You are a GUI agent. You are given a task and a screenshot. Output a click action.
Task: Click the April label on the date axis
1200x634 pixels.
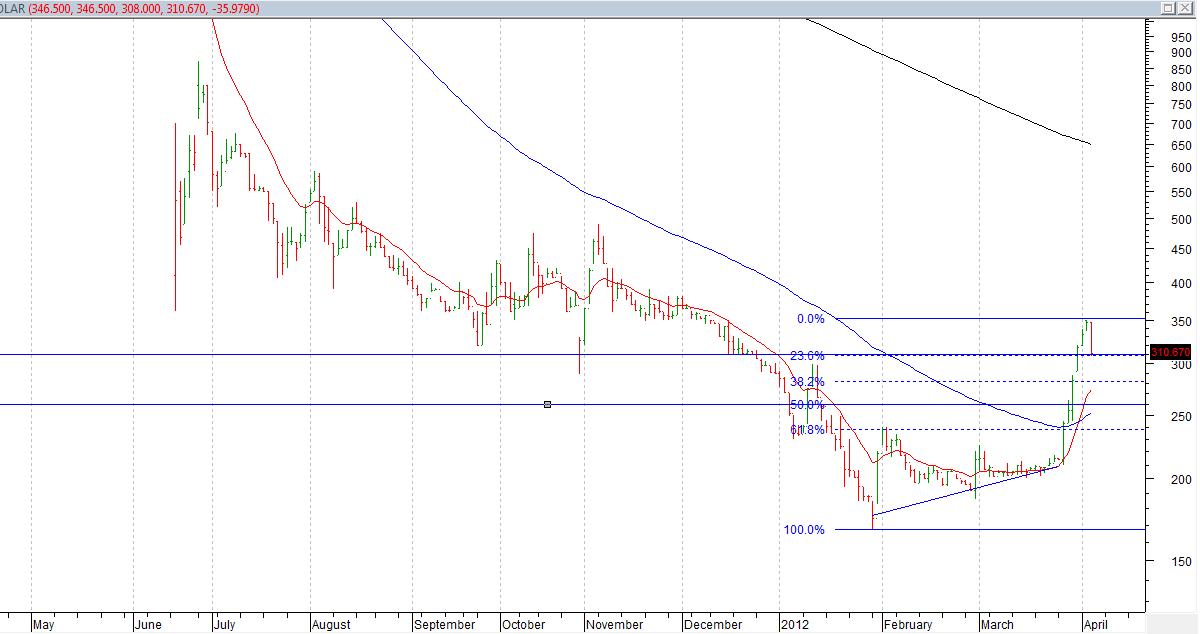tap(1095, 625)
